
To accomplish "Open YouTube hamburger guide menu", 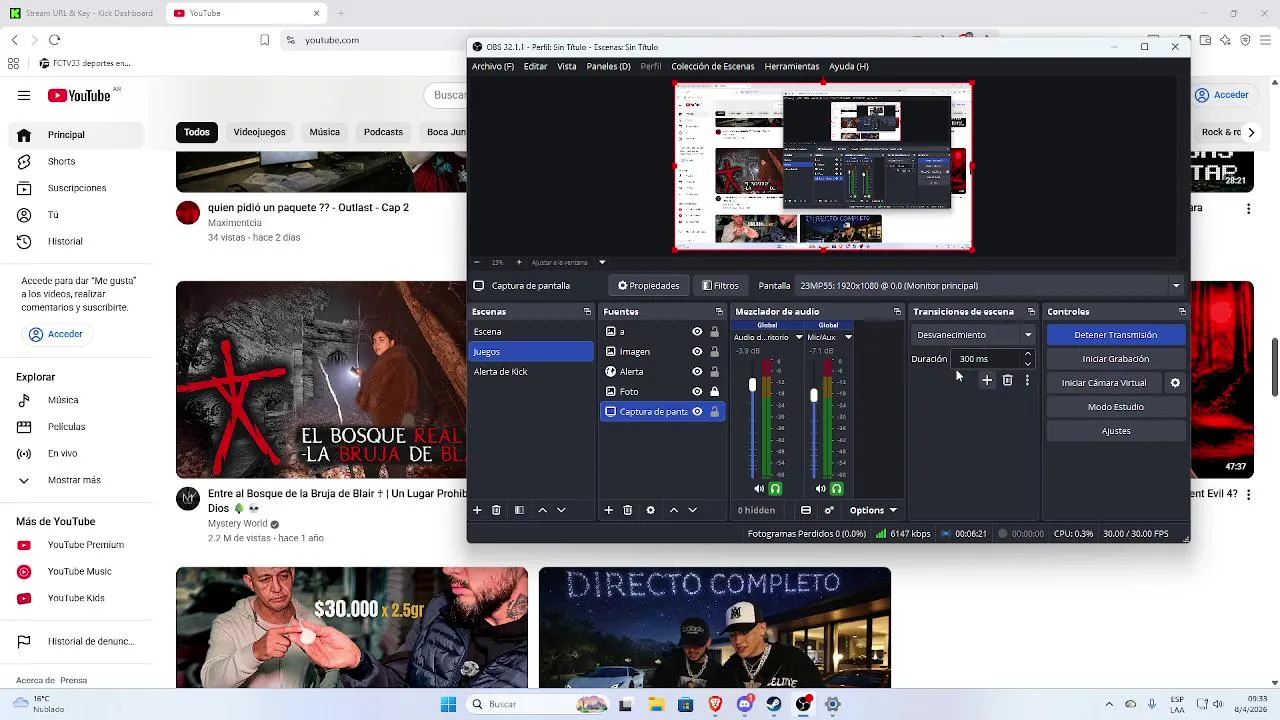I will 24,95.
